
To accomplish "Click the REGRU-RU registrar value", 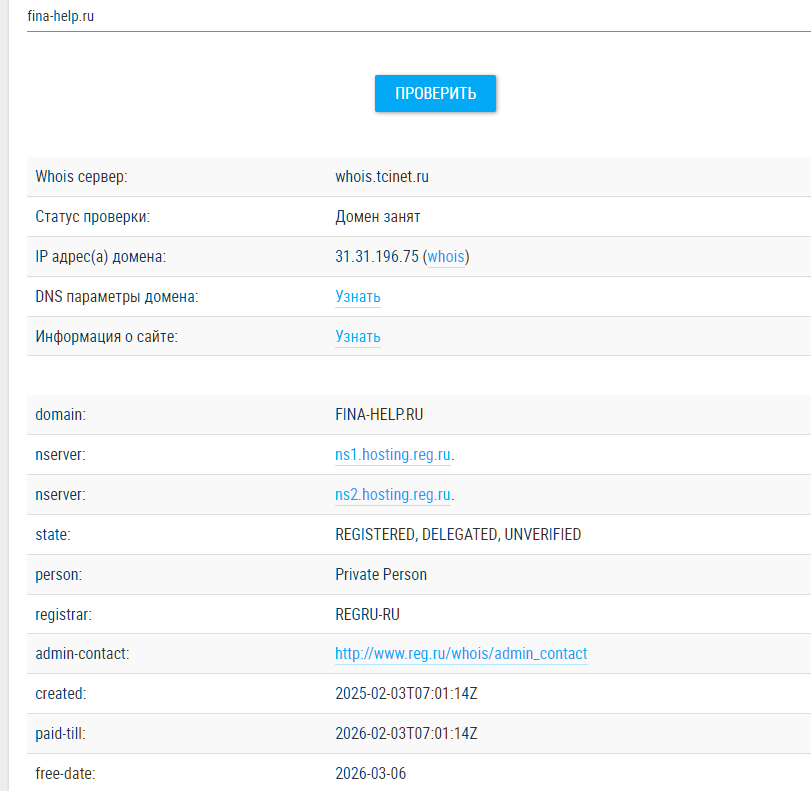I will coord(367,615).
